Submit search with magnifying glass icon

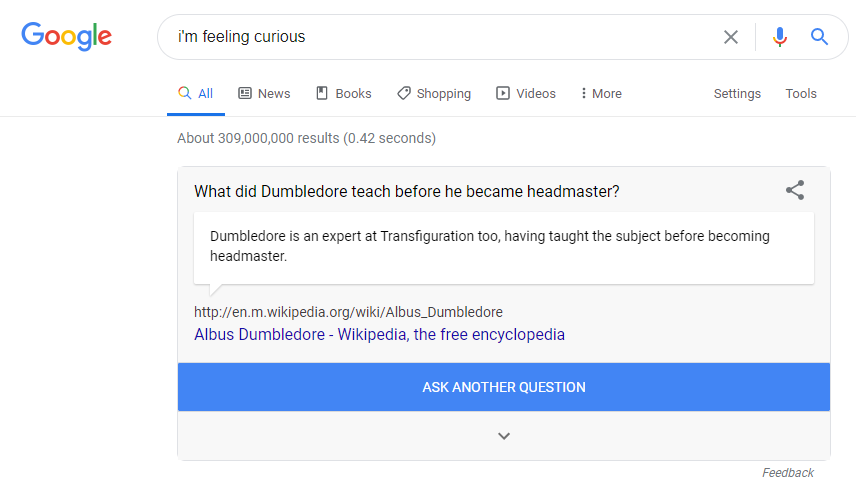pyautogui.click(x=819, y=37)
